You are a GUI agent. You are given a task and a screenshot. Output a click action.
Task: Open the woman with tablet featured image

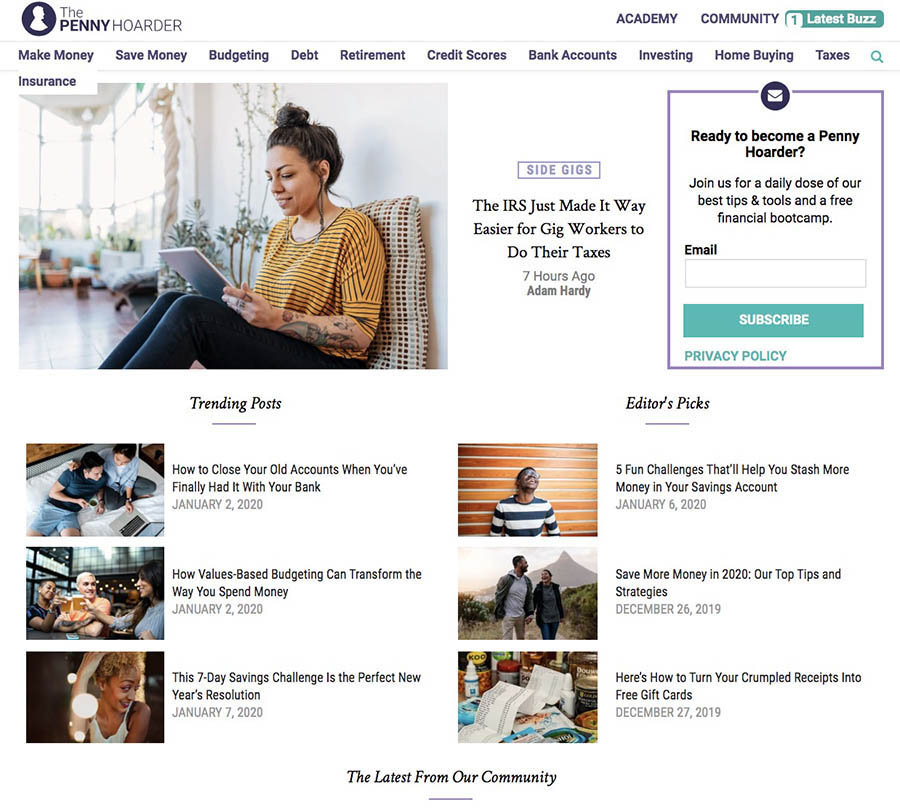233,226
